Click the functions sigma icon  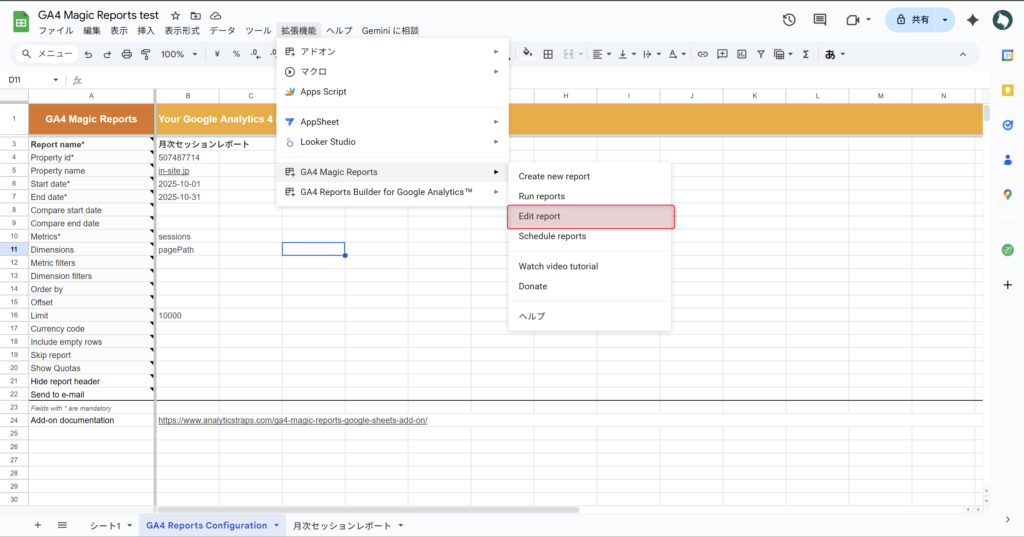(x=805, y=54)
